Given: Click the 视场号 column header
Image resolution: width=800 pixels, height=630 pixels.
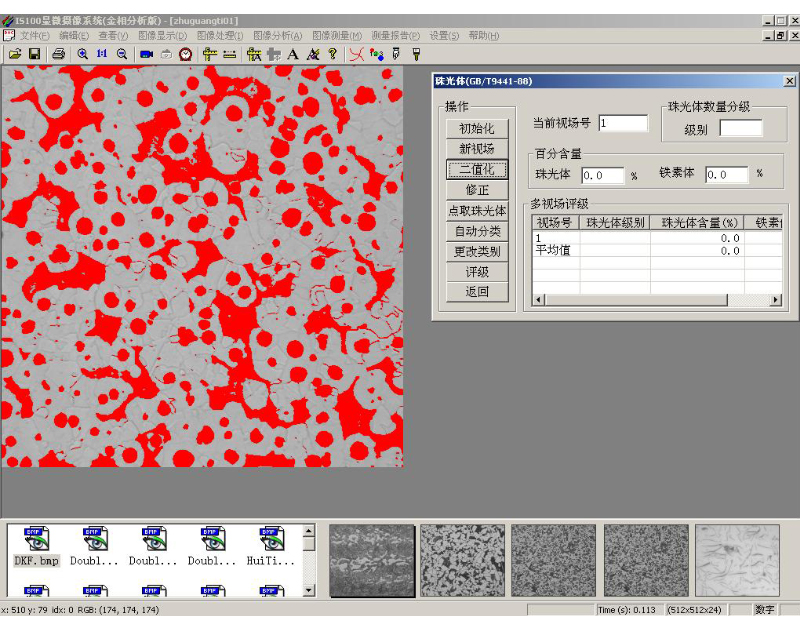Looking at the screenshot, I should tap(555, 222).
